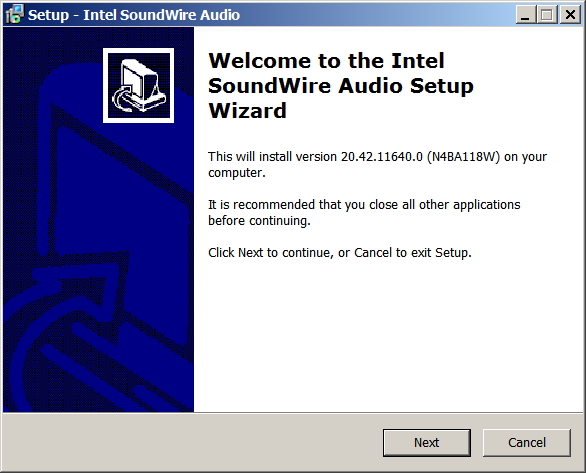Click the installer icon in the title bar
This screenshot has height=473, width=586.
click(x=15, y=15)
